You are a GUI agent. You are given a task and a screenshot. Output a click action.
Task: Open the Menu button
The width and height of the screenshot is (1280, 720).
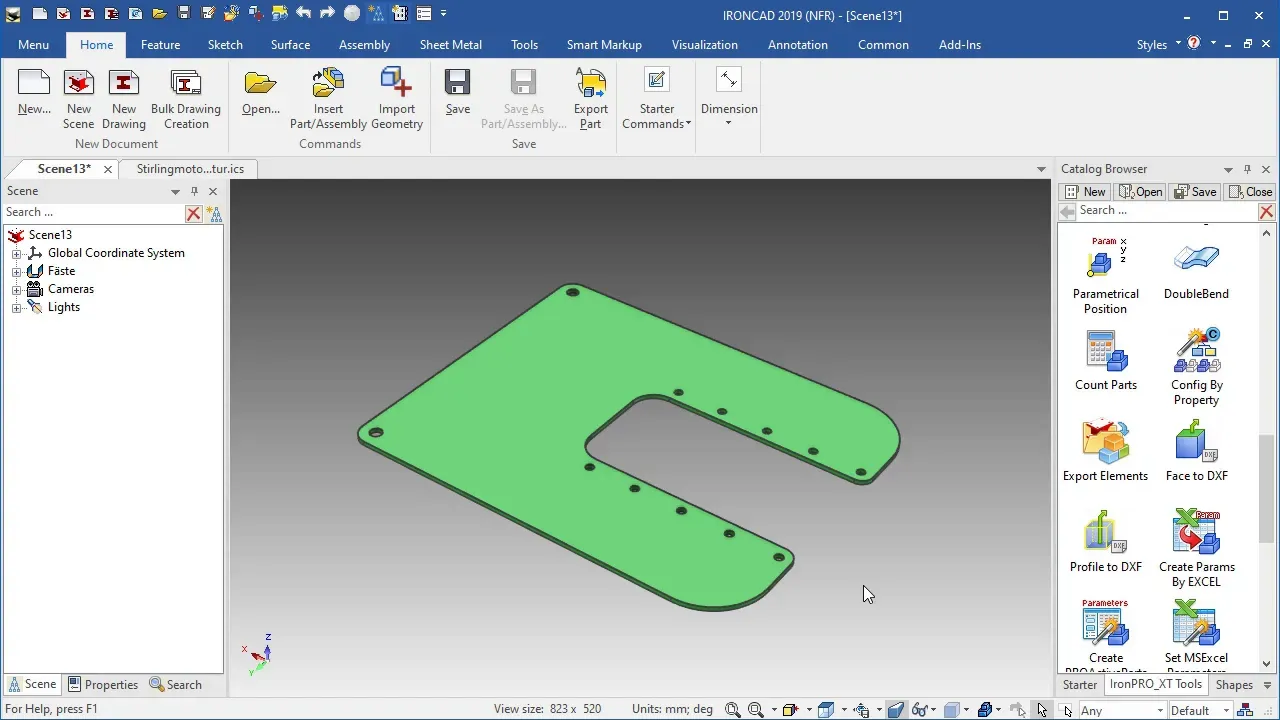coord(33,45)
